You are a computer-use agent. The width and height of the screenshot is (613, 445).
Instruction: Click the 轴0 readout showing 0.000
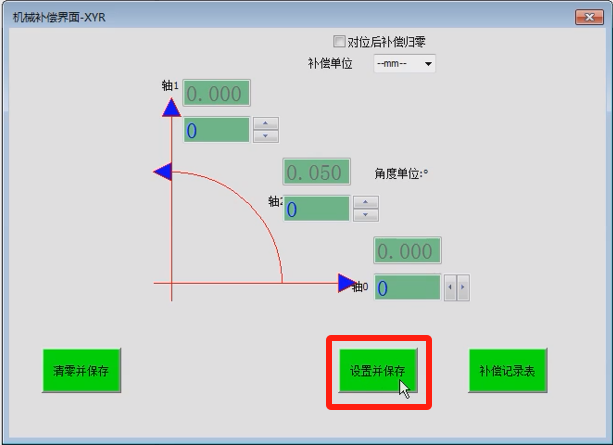click(x=407, y=251)
